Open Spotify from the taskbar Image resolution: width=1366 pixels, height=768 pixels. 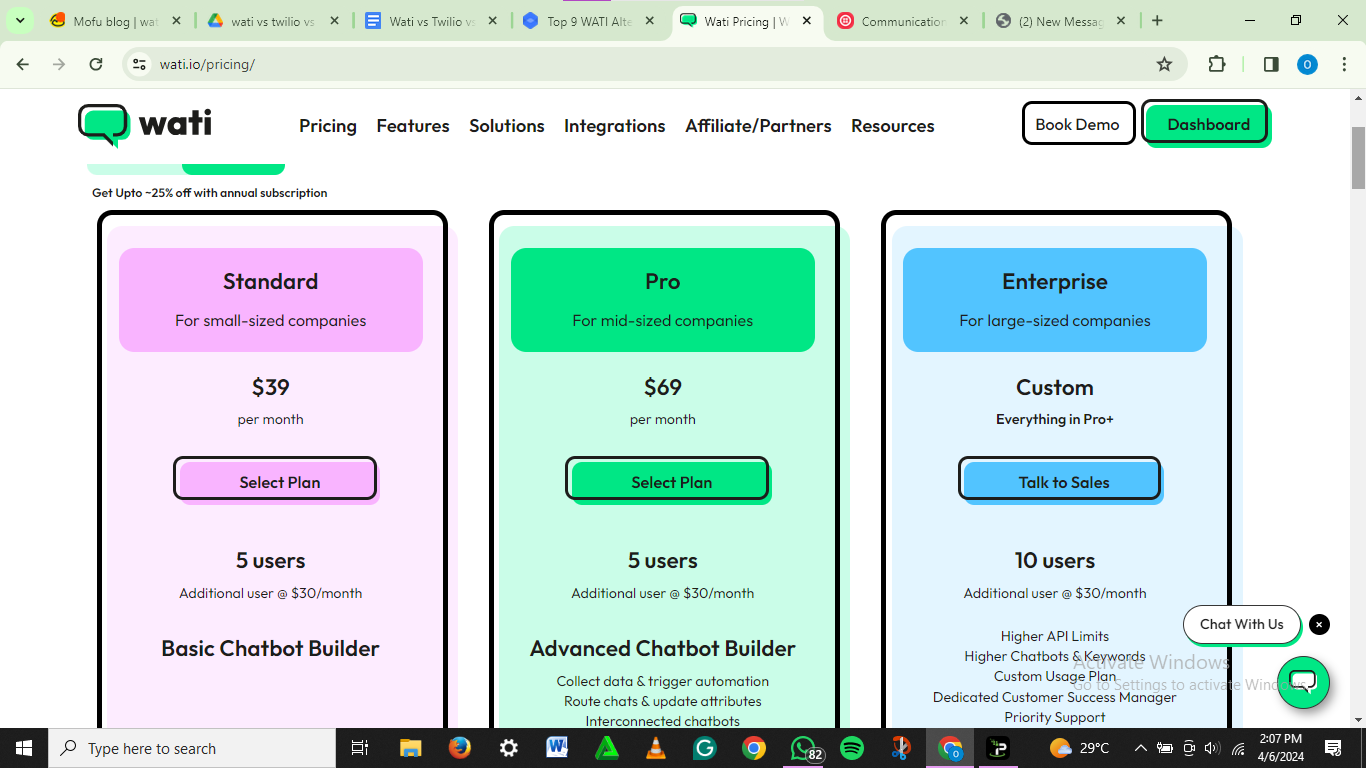852,748
